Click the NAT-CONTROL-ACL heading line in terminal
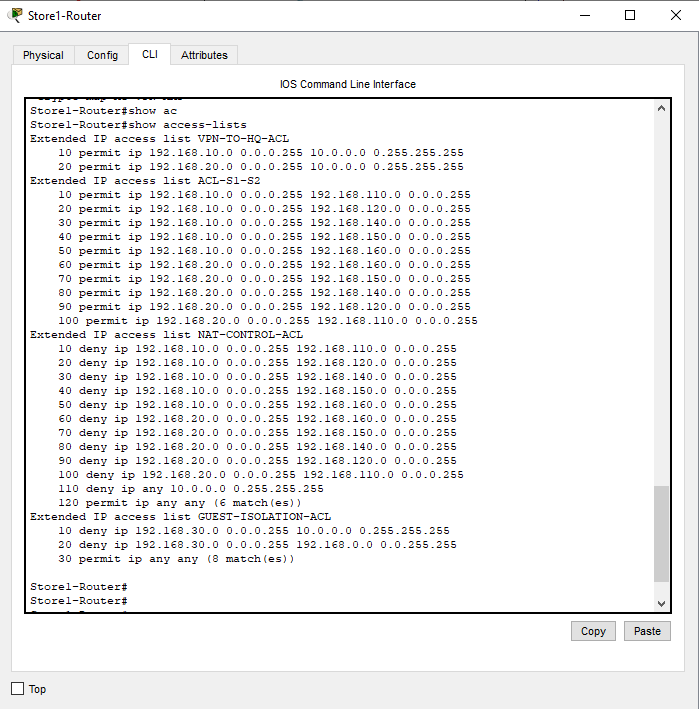Image resolution: width=699 pixels, height=709 pixels. point(166,335)
